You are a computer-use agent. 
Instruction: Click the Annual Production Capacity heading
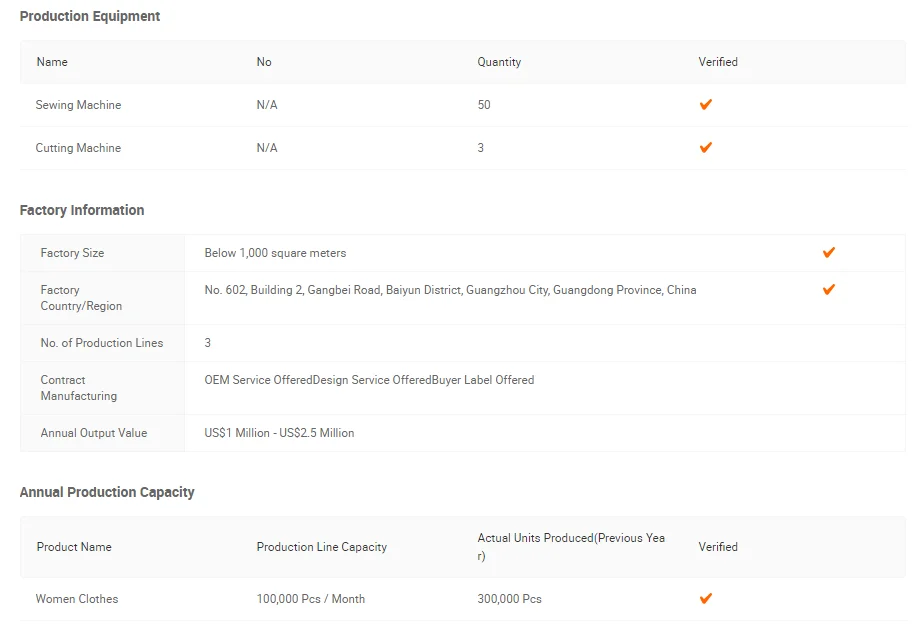tap(107, 492)
